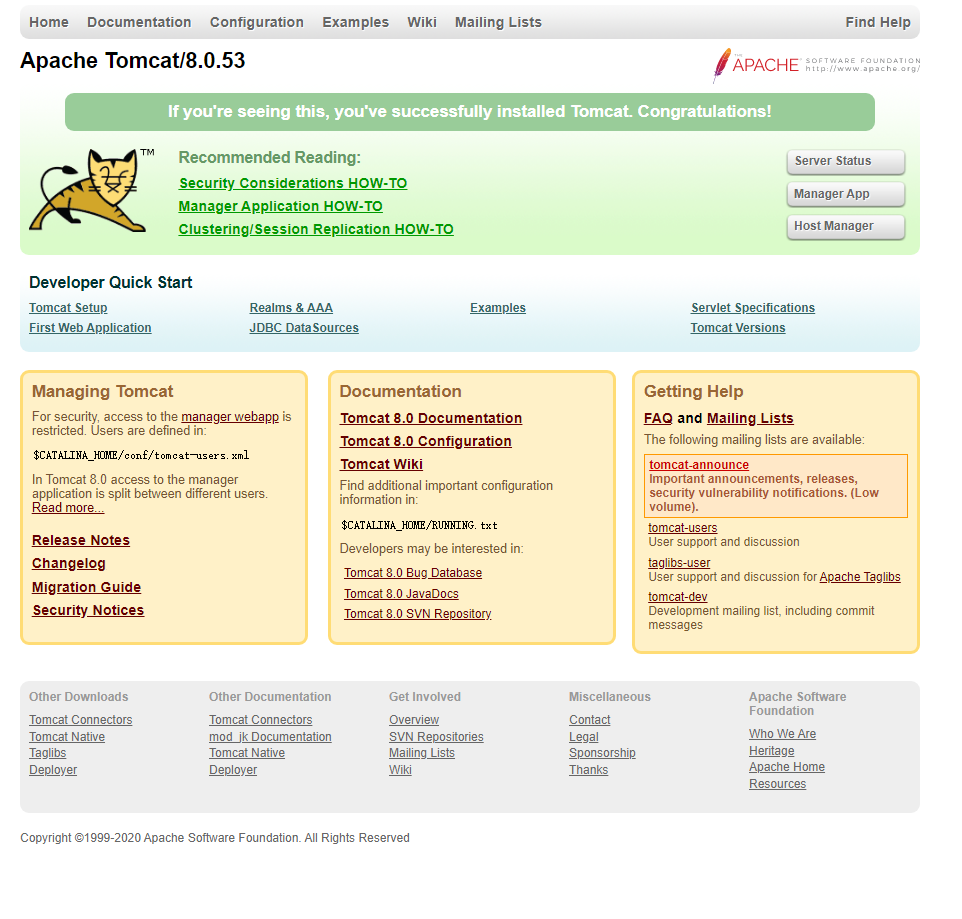Open the Legal footer link

click(583, 737)
